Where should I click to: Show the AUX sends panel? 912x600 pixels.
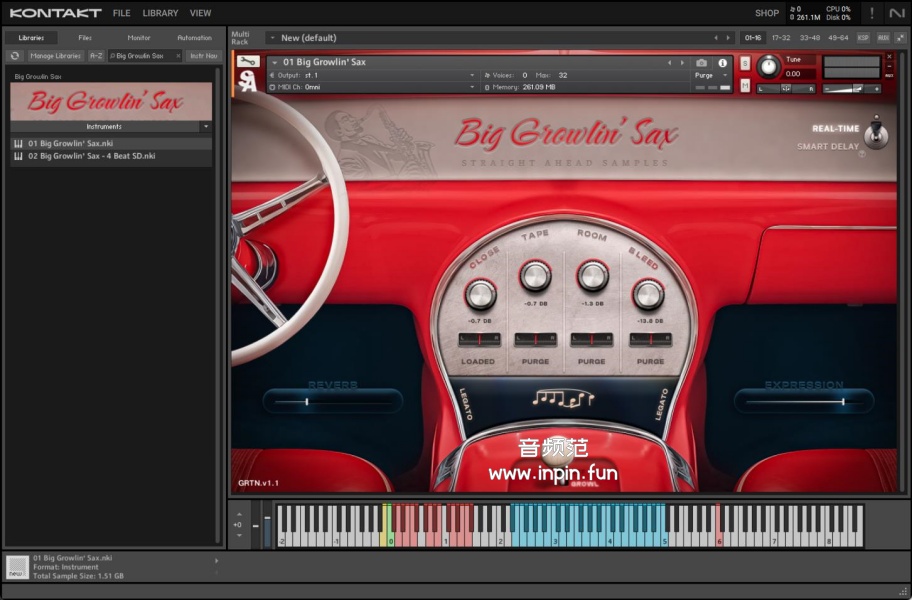point(883,38)
